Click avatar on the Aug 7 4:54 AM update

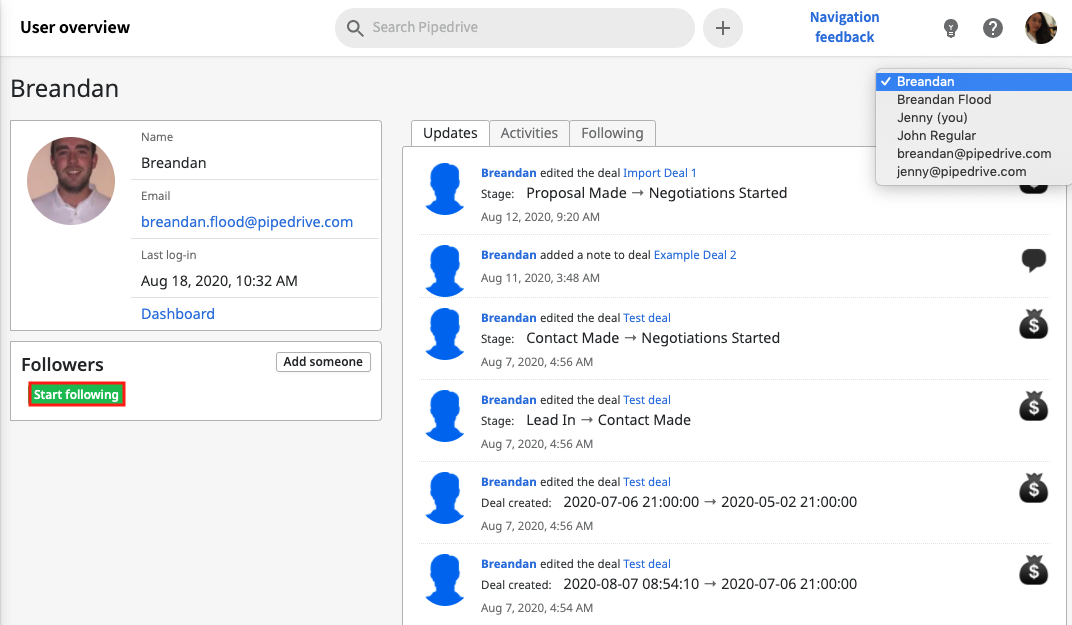click(445, 580)
